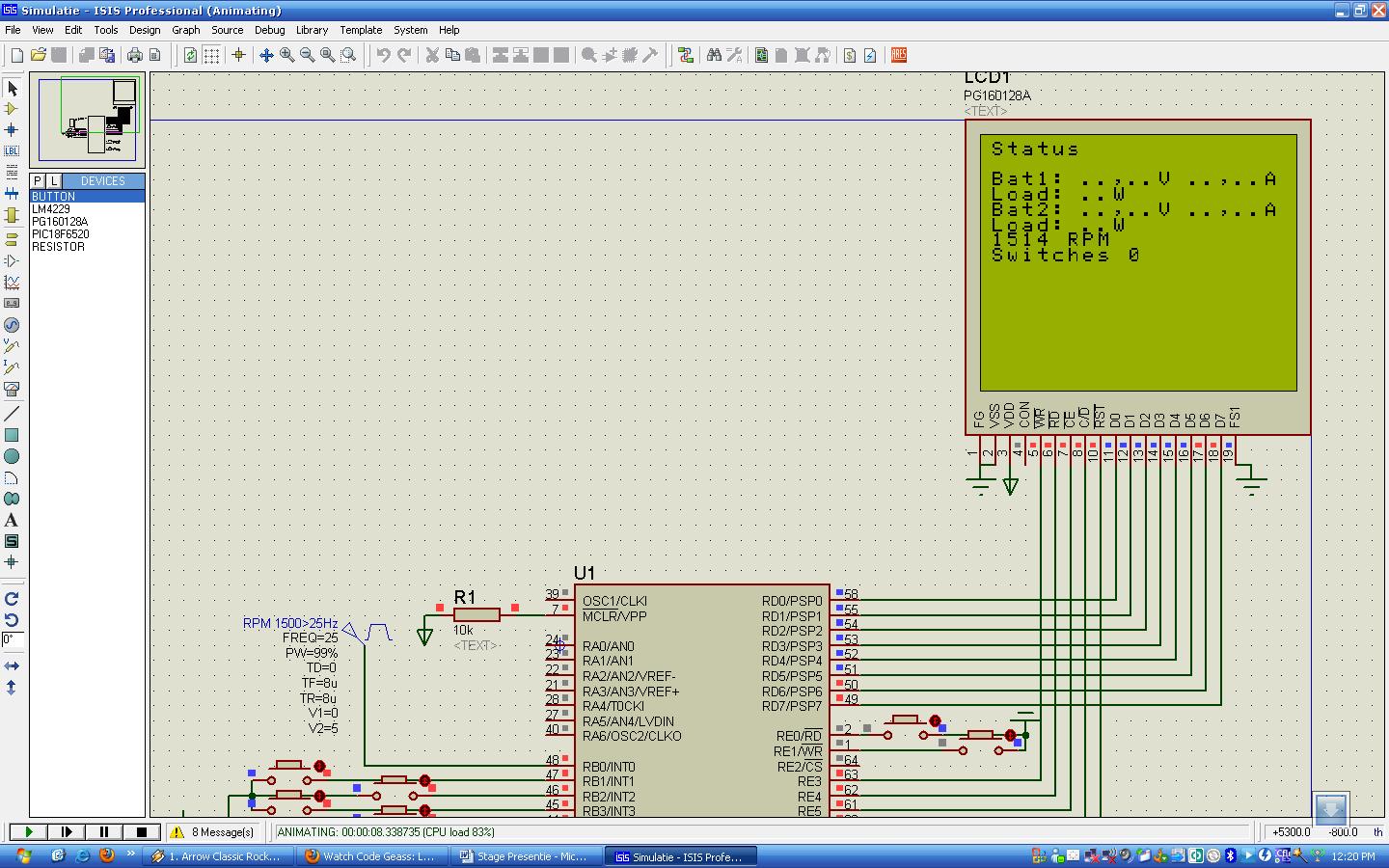The image size is (1389, 868).
Task: Pause the animation
Action: click(103, 831)
